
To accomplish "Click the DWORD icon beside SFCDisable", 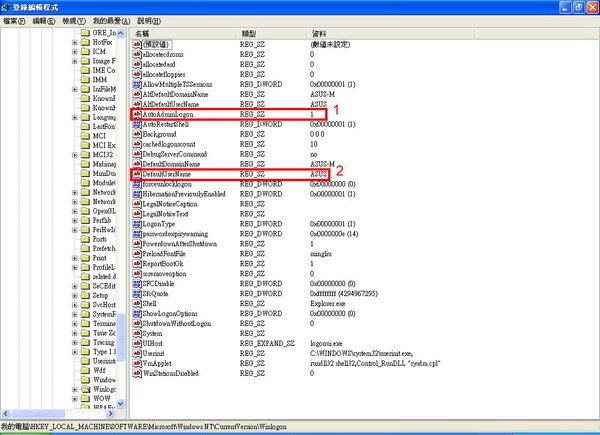I will point(137,283).
